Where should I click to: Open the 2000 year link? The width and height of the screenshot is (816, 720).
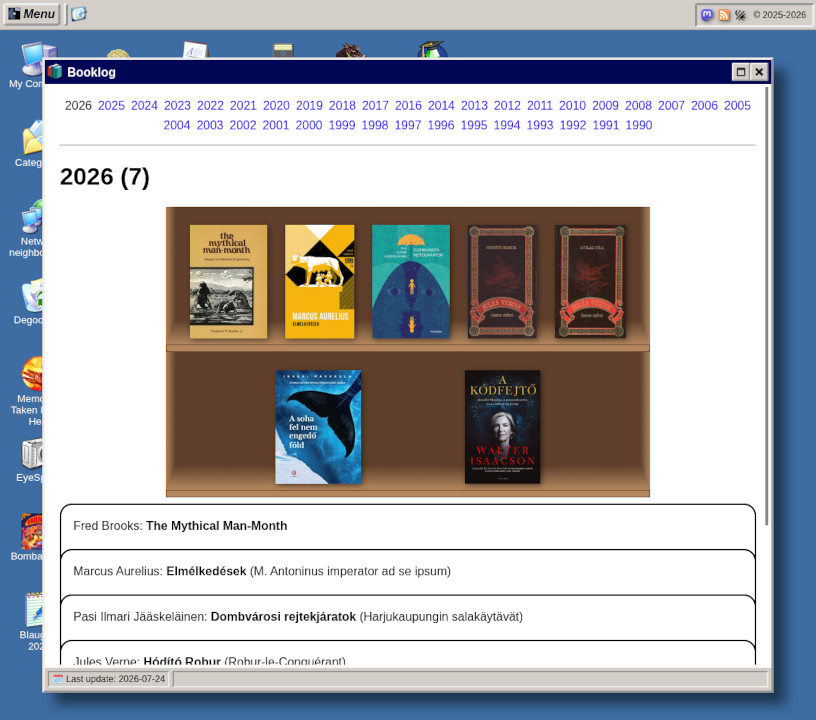[x=309, y=125]
